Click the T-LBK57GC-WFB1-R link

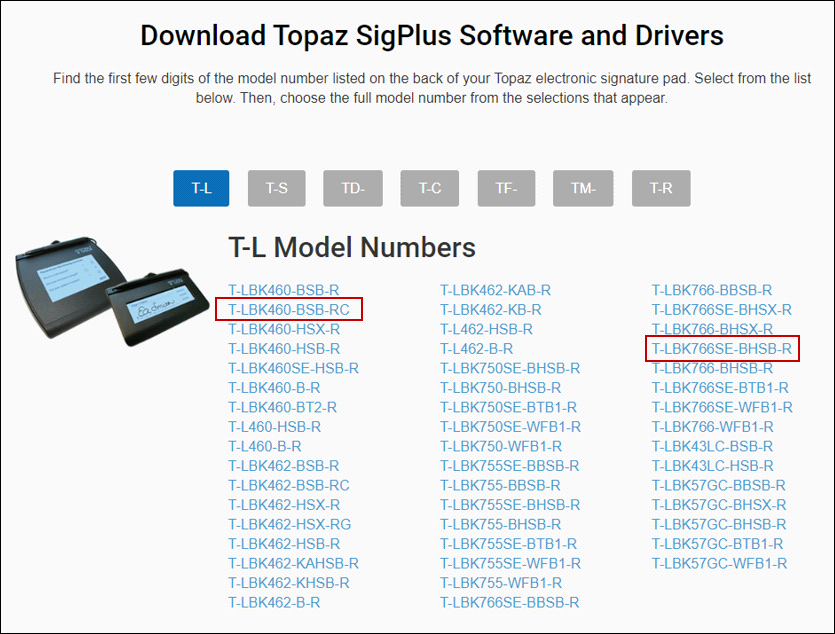pyautogui.click(x=719, y=564)
